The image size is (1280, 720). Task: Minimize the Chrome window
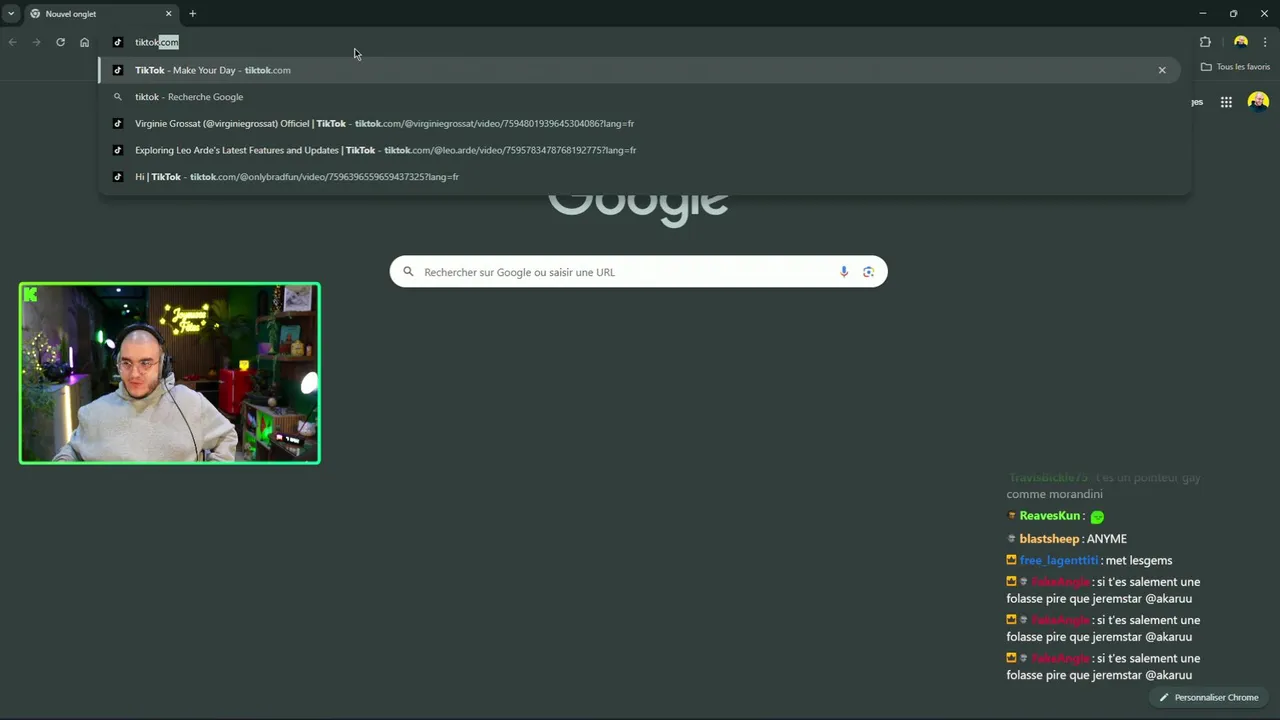click(1203, 14)
